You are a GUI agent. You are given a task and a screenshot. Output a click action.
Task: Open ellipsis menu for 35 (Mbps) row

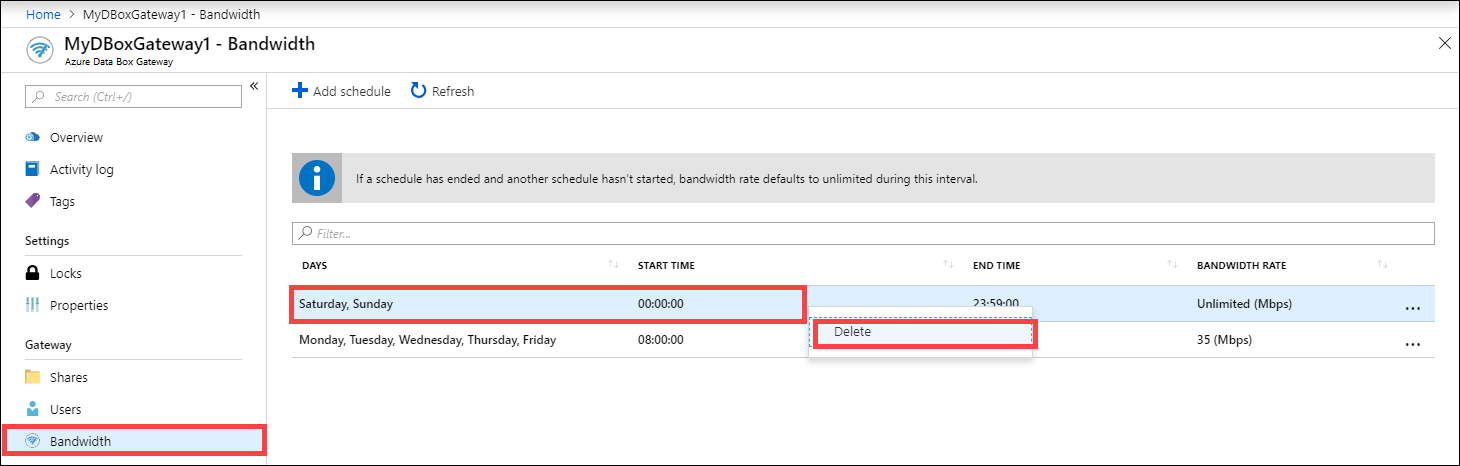(1412, 343)
